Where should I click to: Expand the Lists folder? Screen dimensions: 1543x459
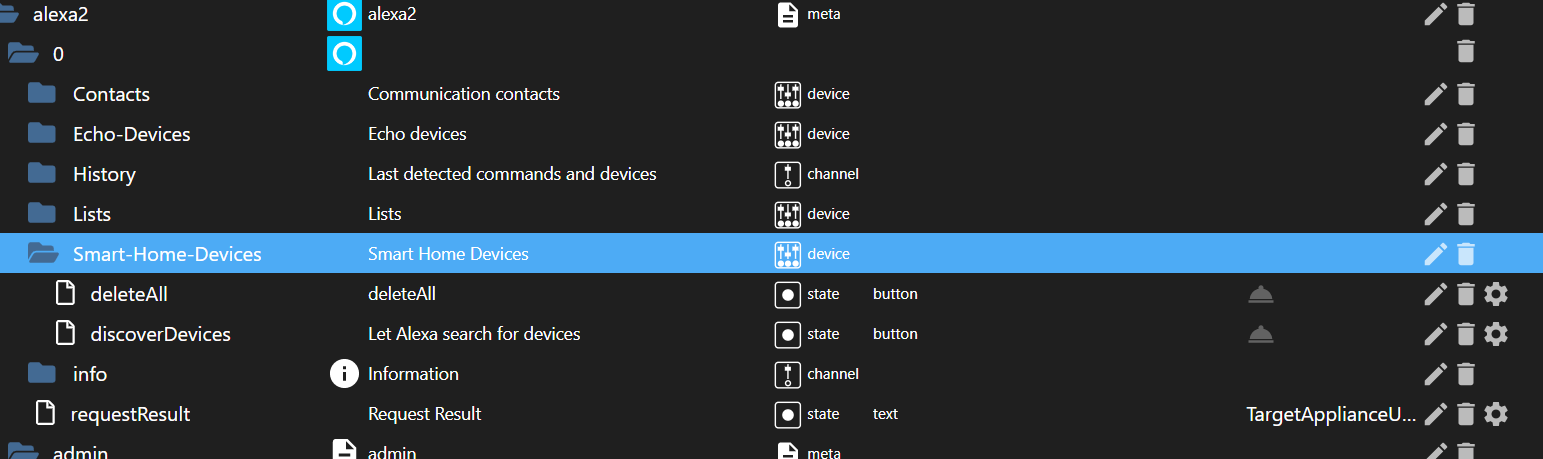tap(42, 214)
